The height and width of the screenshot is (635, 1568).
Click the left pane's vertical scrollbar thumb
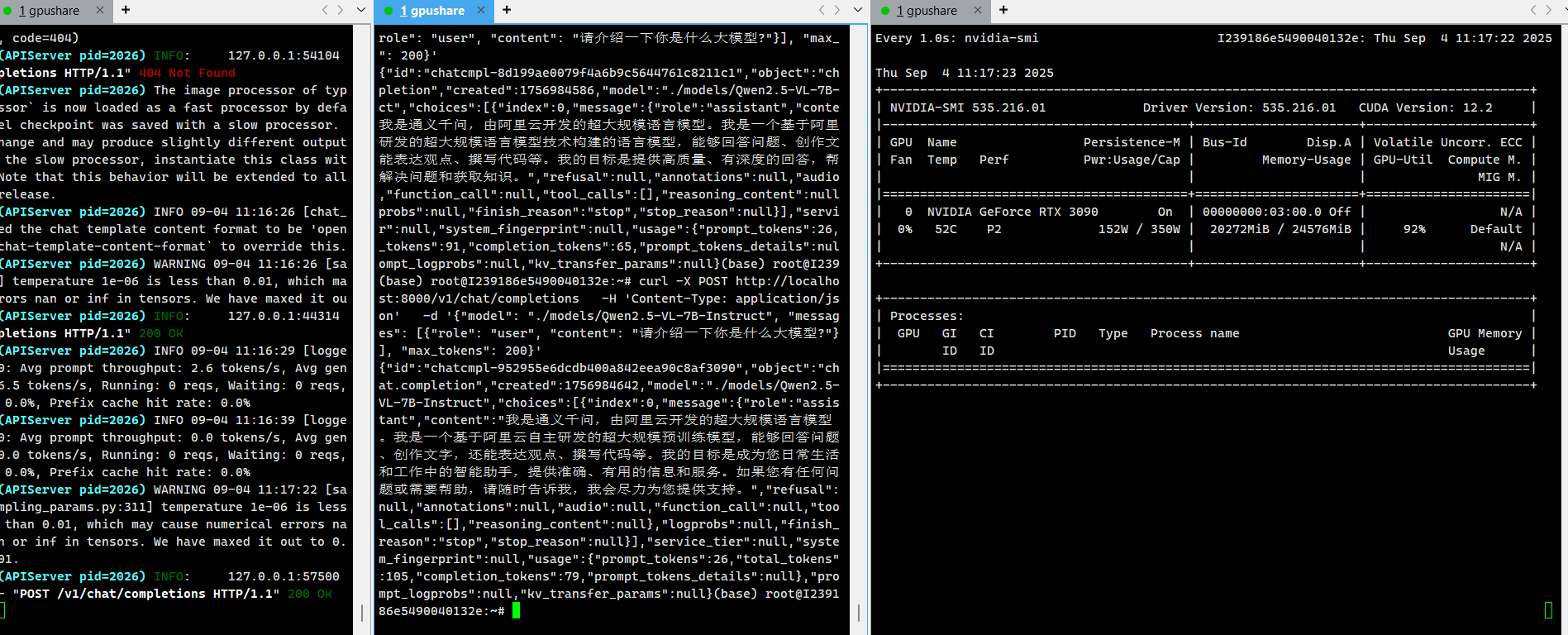pyautogui.click(x=362, y=613)
